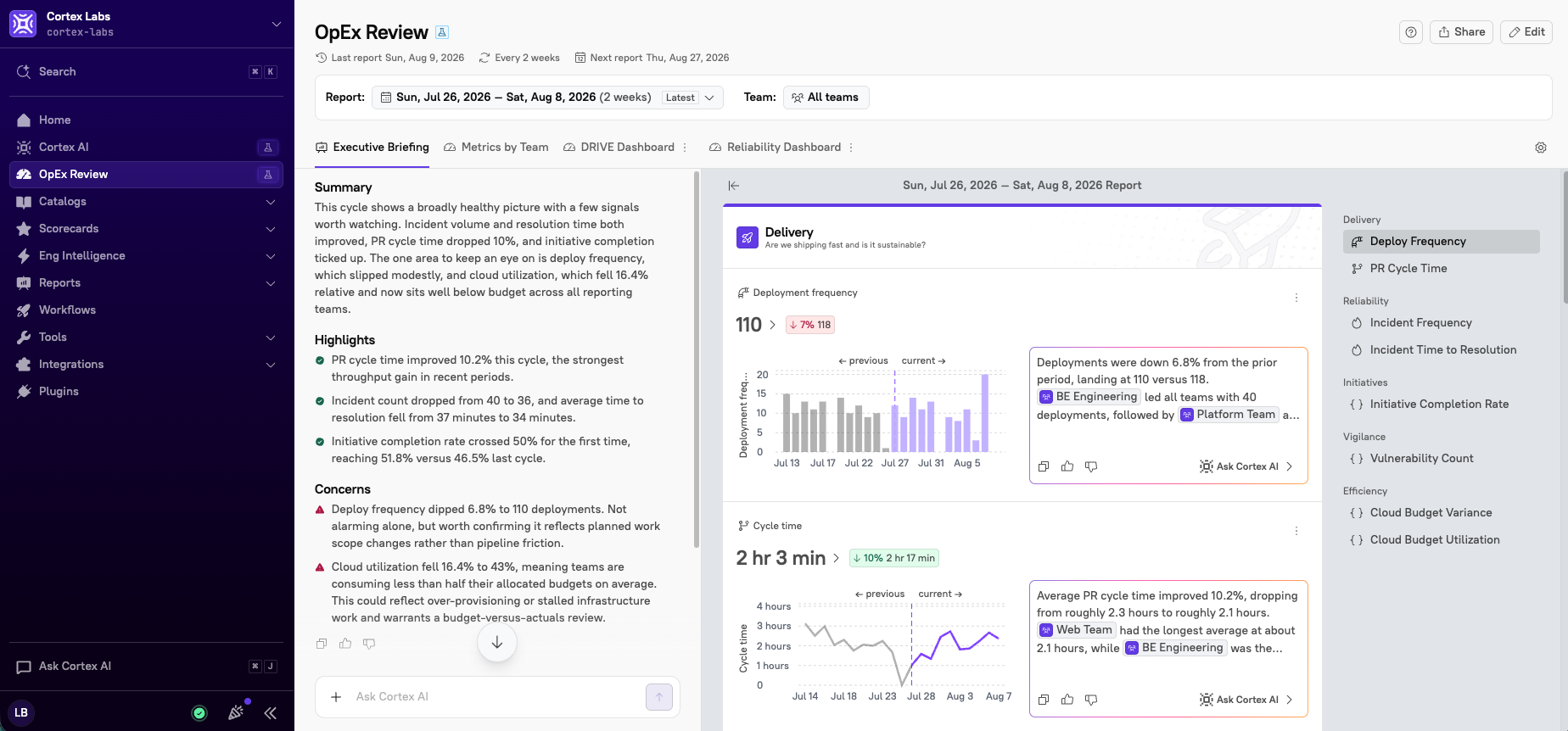Ask Cortex AI about cycle time
The width and height of the screenshot is (1568, 731).
1246,700
